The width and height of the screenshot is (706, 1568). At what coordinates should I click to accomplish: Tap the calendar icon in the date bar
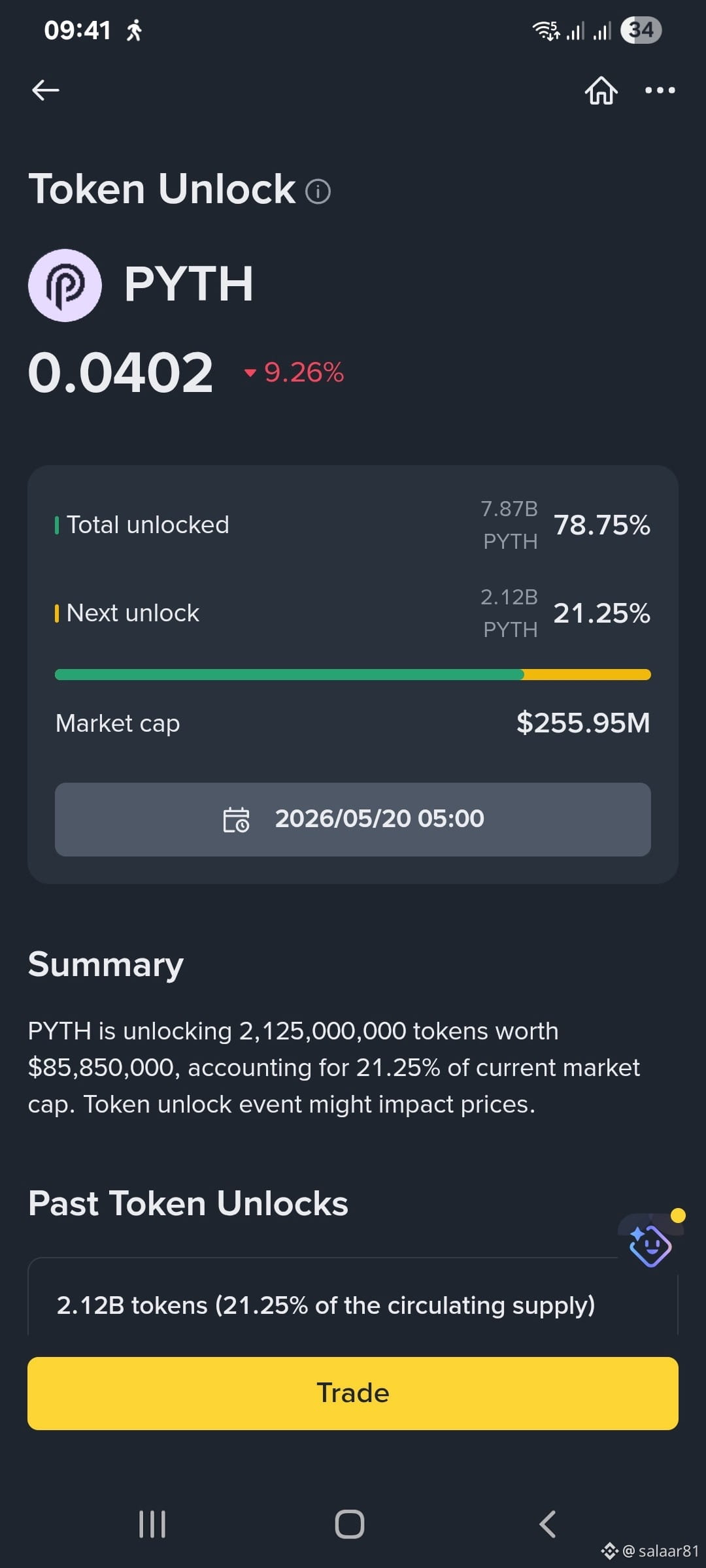click(x=236, y=819)
